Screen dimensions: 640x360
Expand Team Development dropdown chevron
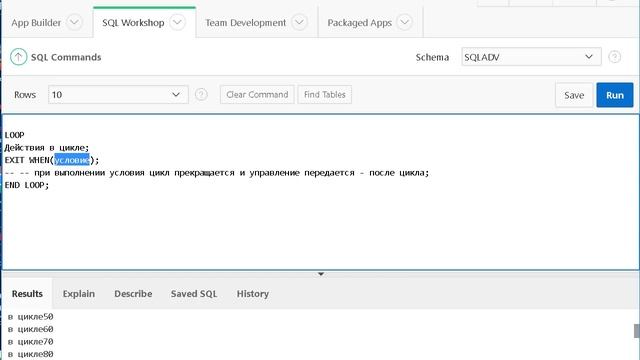click(x=299, y=22)
